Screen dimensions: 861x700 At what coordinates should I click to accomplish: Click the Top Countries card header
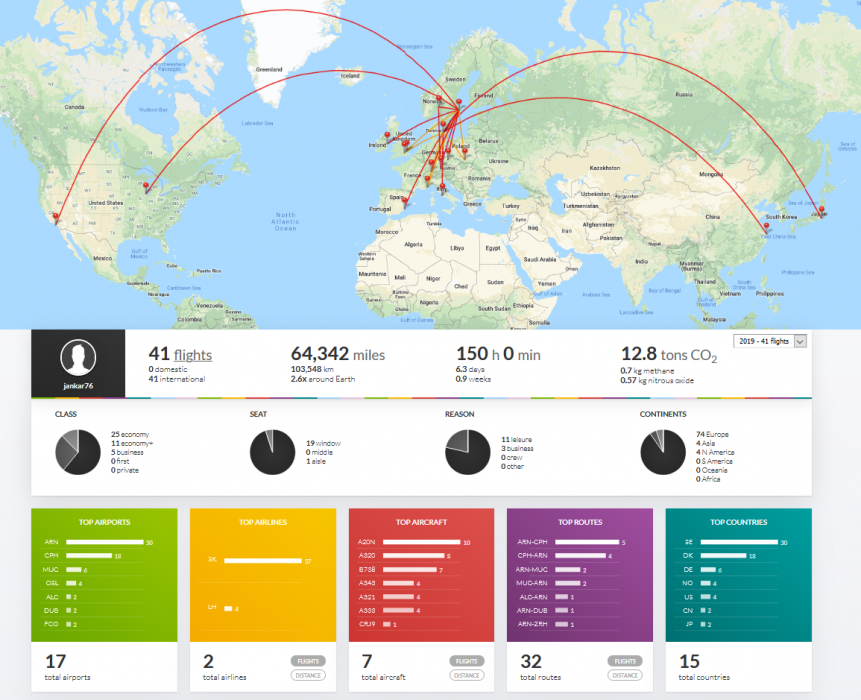tap(738, 522)
